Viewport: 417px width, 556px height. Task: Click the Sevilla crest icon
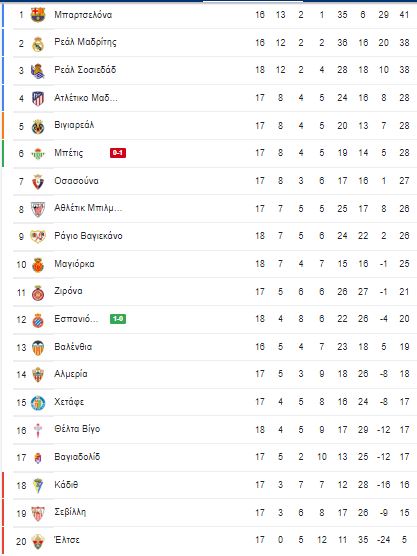tap(38, 513)
